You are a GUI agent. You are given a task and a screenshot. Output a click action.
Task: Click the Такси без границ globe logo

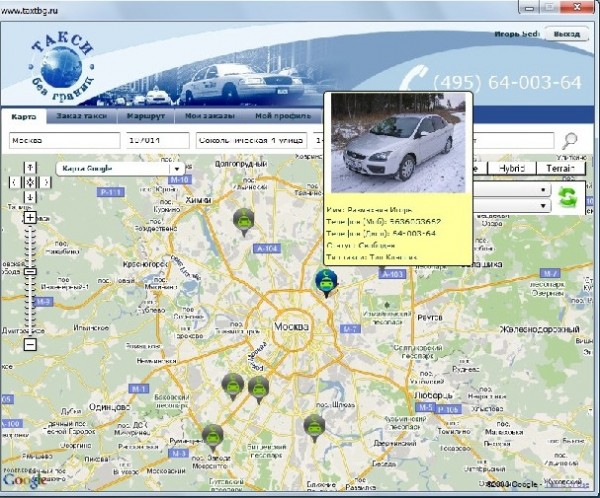[61, 67]
